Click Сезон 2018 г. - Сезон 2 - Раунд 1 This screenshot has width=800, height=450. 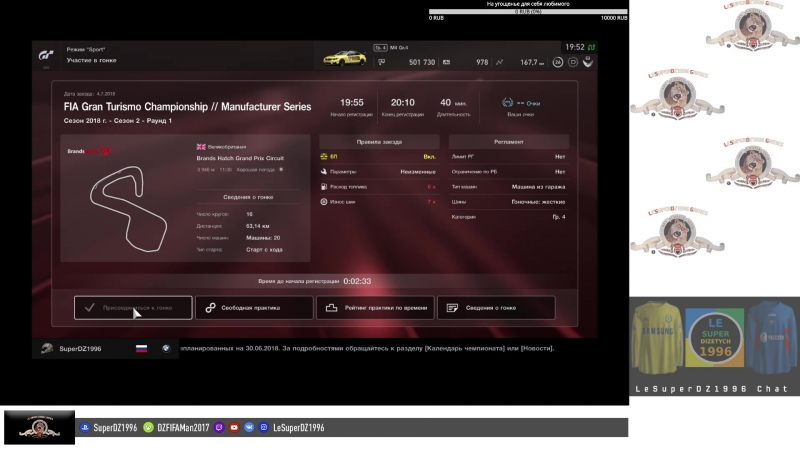click(x=117, y=121)
